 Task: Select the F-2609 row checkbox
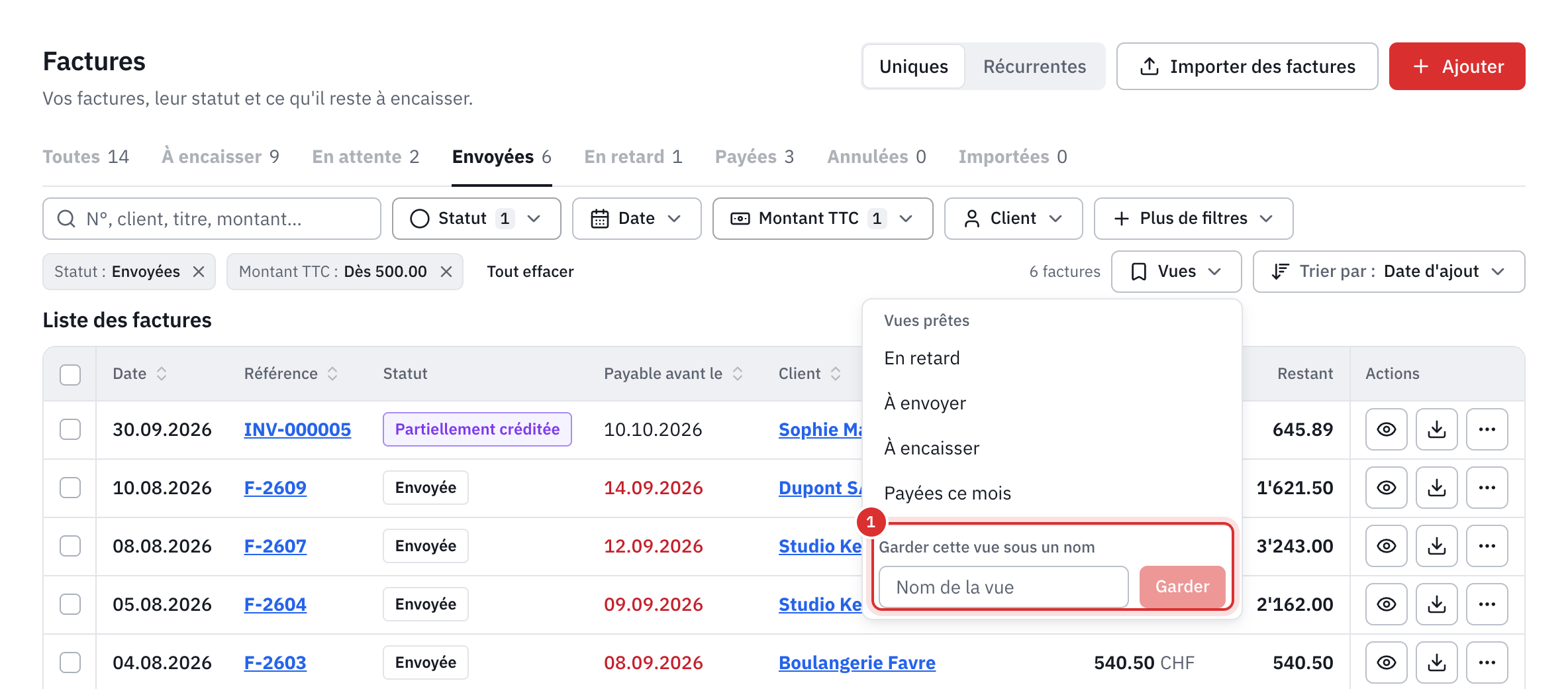[x=70, y=488]
